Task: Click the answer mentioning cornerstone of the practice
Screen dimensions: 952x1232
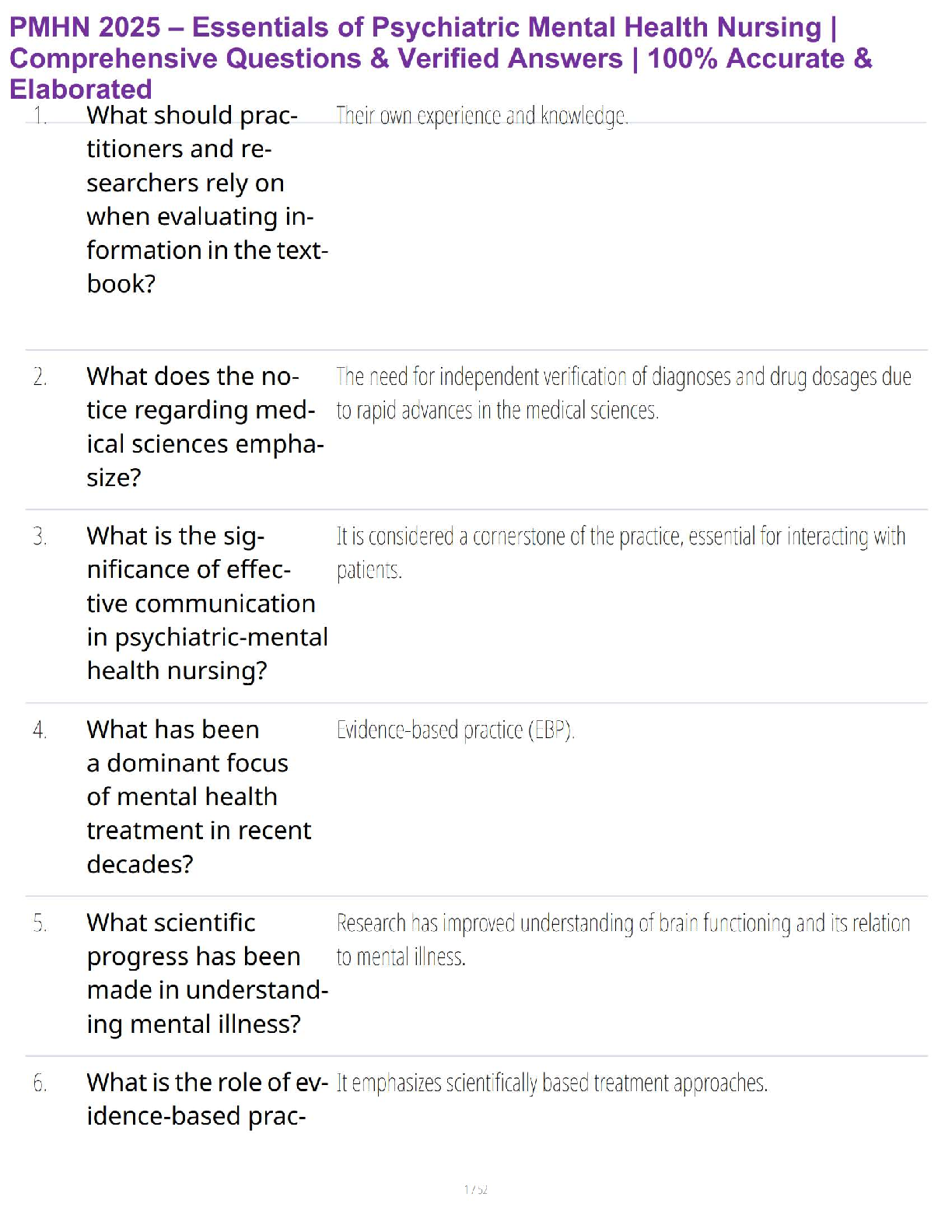Action: [x=620, y=552]
